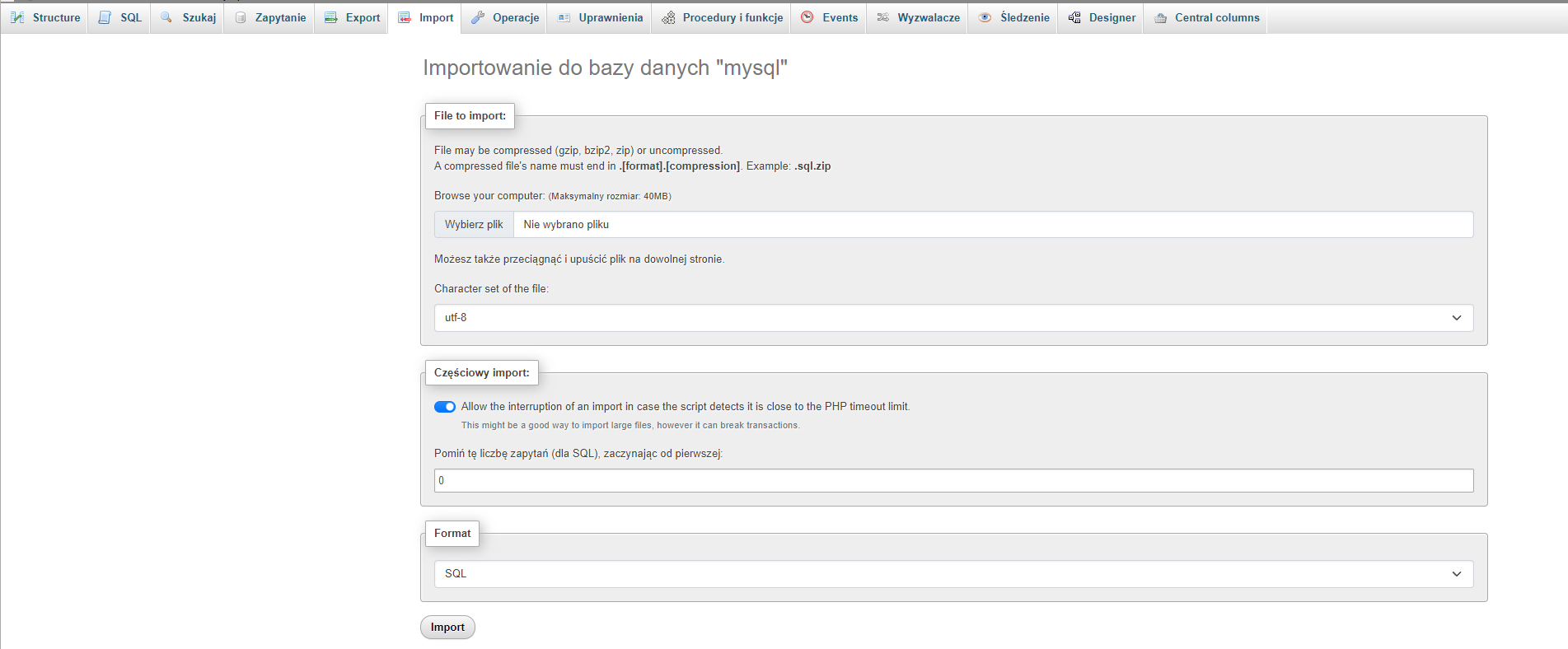1568x649 pixels.
Task: Open the Zapytanie tab
Action: click(280, 17)
